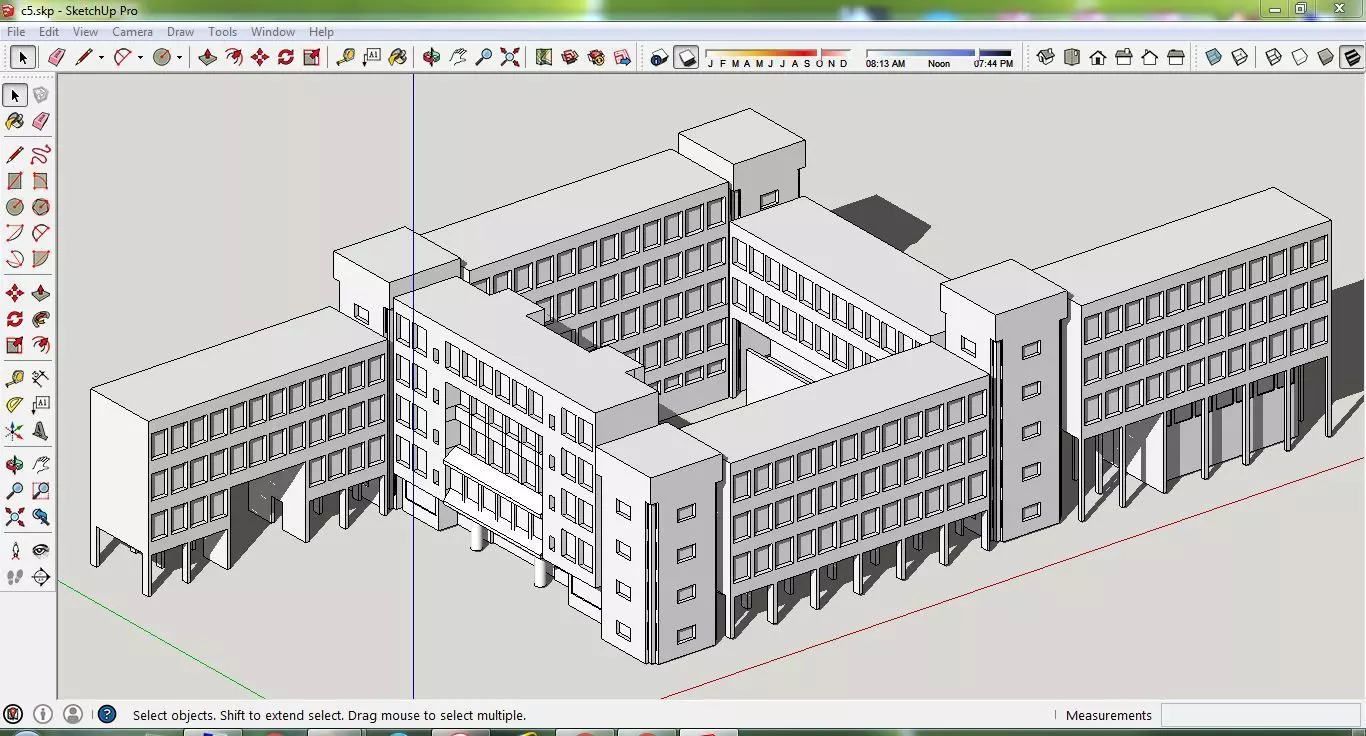Activate Orbit tool in the top toolbar
The image size is (1366, 736).
[432, 57]
